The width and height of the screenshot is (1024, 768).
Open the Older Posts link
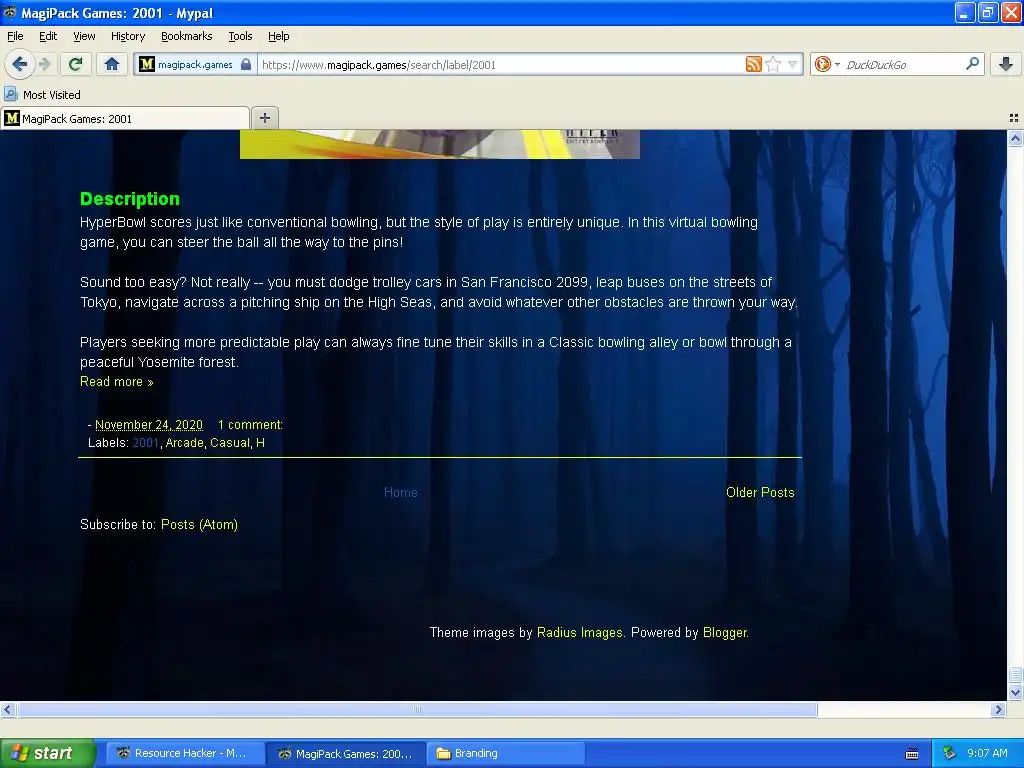click(760, 492)
